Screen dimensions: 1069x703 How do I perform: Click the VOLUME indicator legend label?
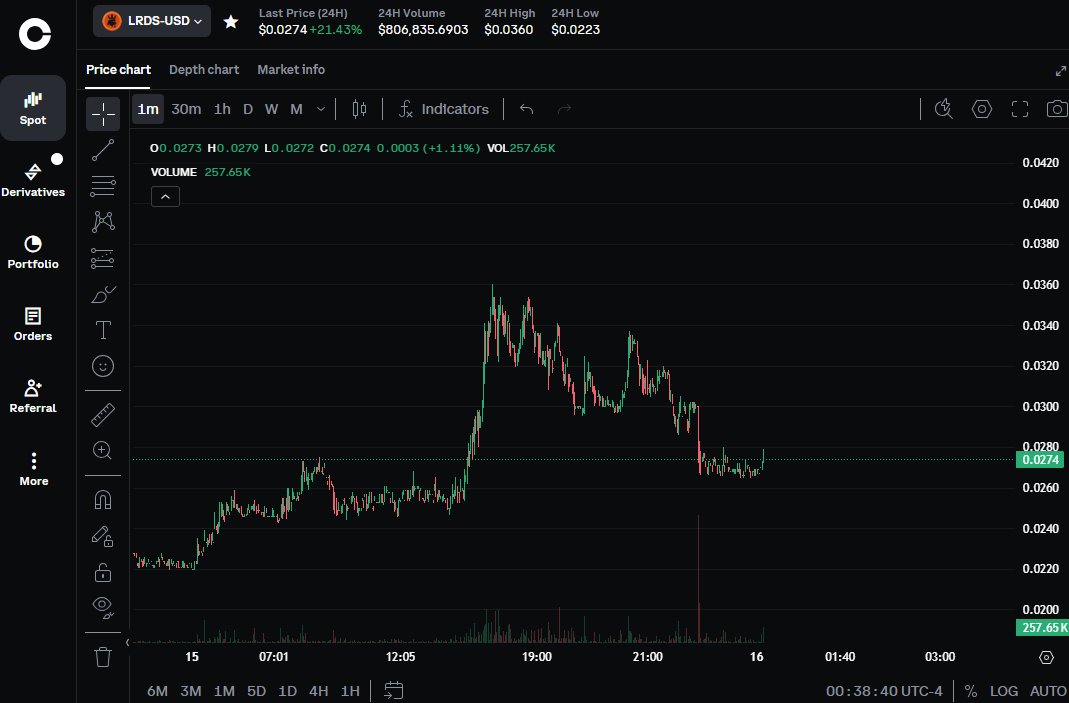pos(174,173)
